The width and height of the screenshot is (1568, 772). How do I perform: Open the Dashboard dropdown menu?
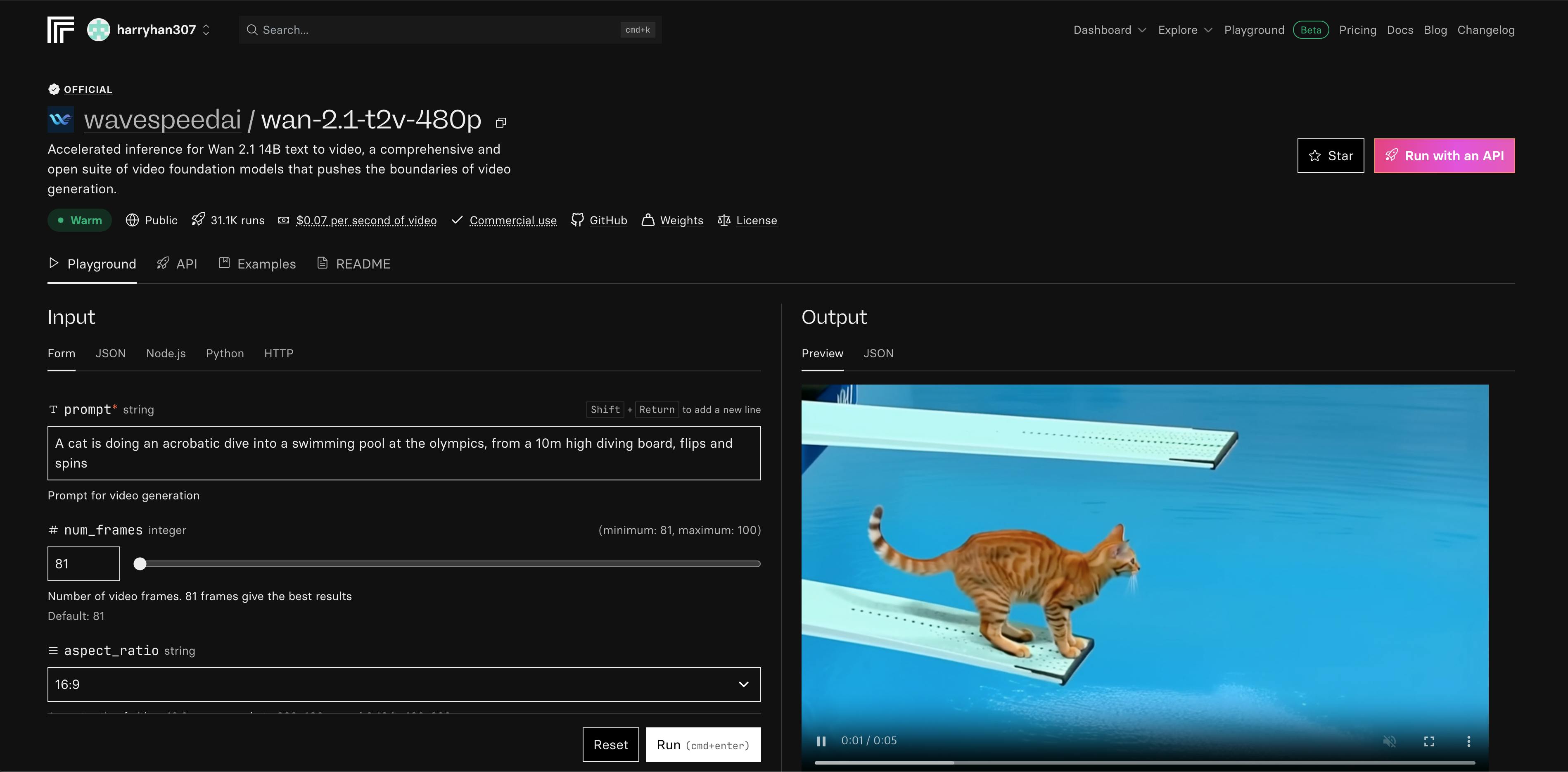[1109, 30]
